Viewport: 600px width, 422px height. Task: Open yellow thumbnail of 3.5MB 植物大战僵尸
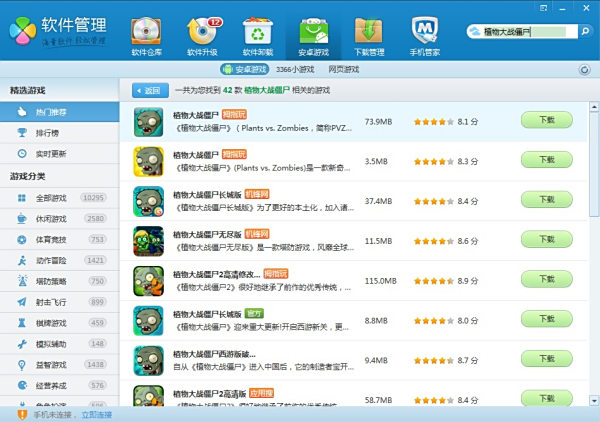(148, 162)
